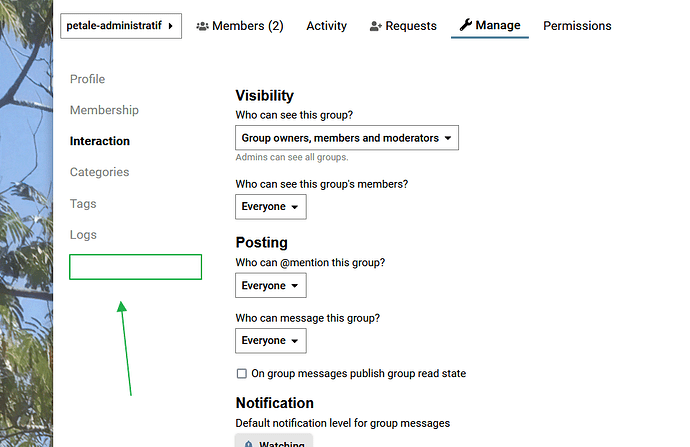Open the group visibility dropdown
Image resolution: width=690 pixels, height=447 pixels.
pyautogui.click(x=347, y=138)
